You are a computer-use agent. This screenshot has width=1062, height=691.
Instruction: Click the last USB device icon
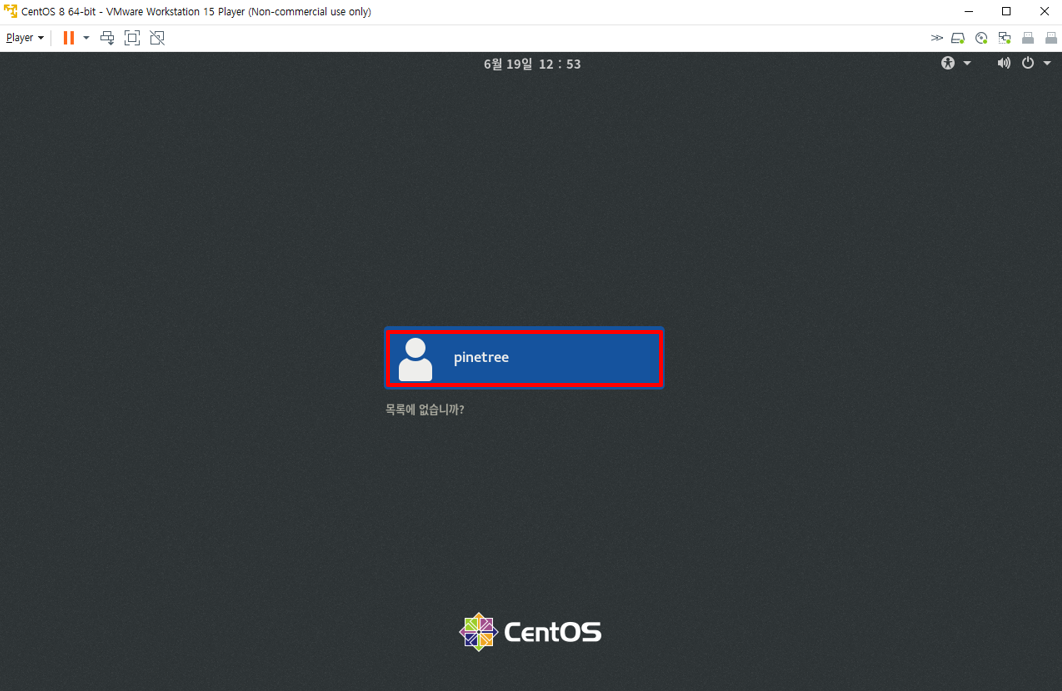pyautogui.click(x=1050, y=38)
